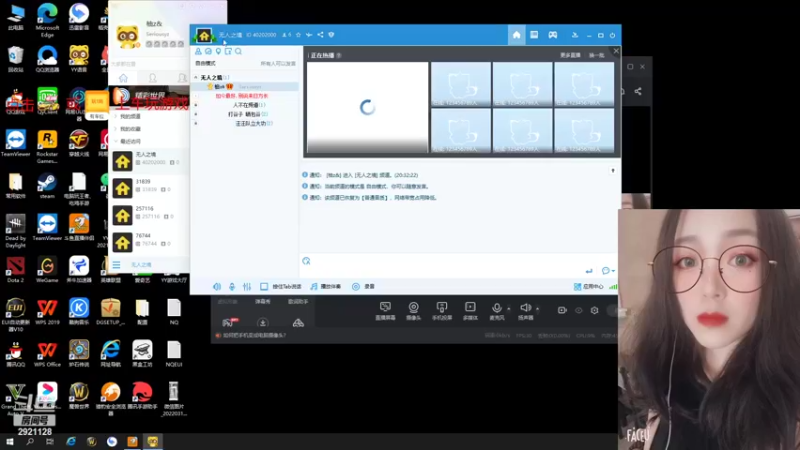Click the music accompaniment note icon

tap(314, 287)
